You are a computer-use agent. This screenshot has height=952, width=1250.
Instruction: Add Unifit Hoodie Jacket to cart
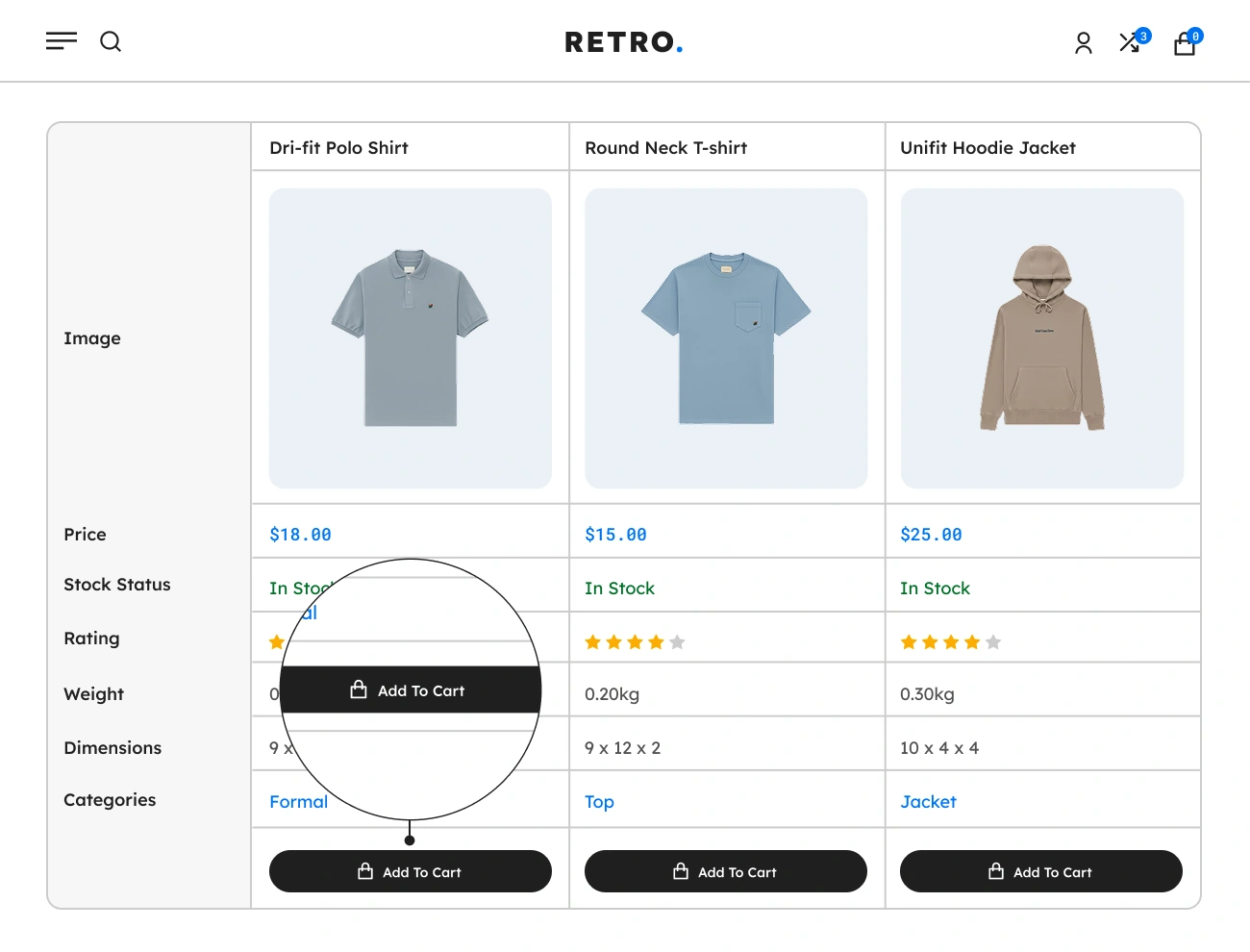click(1041, 871)
